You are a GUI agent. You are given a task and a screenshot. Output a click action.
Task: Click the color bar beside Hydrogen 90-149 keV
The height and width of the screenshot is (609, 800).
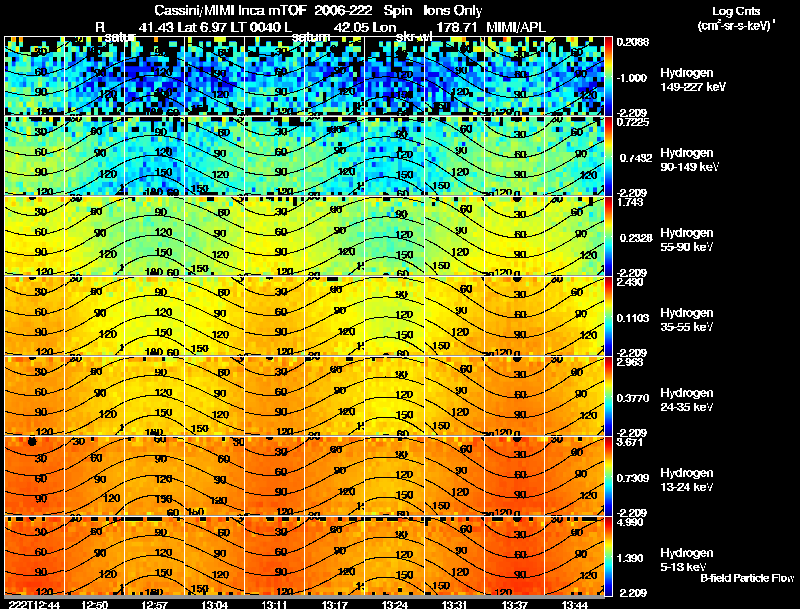pyautogui.click(x=608, y=156)
